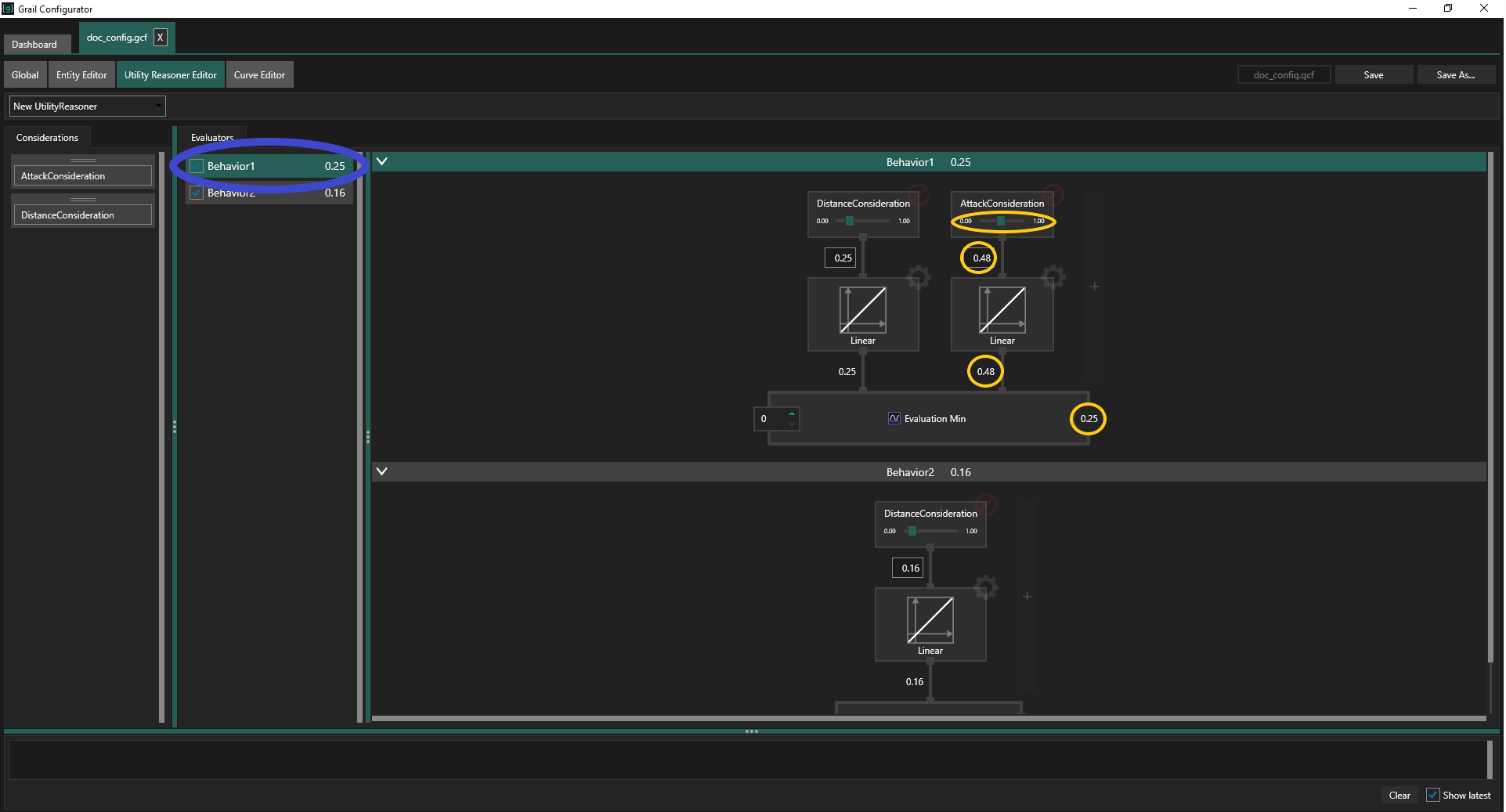Image resolution: width=1506 pixels, height=812 pixels.
Task: Click the Behavior2 curve settings gear
Action: click(x=986, y=587)
